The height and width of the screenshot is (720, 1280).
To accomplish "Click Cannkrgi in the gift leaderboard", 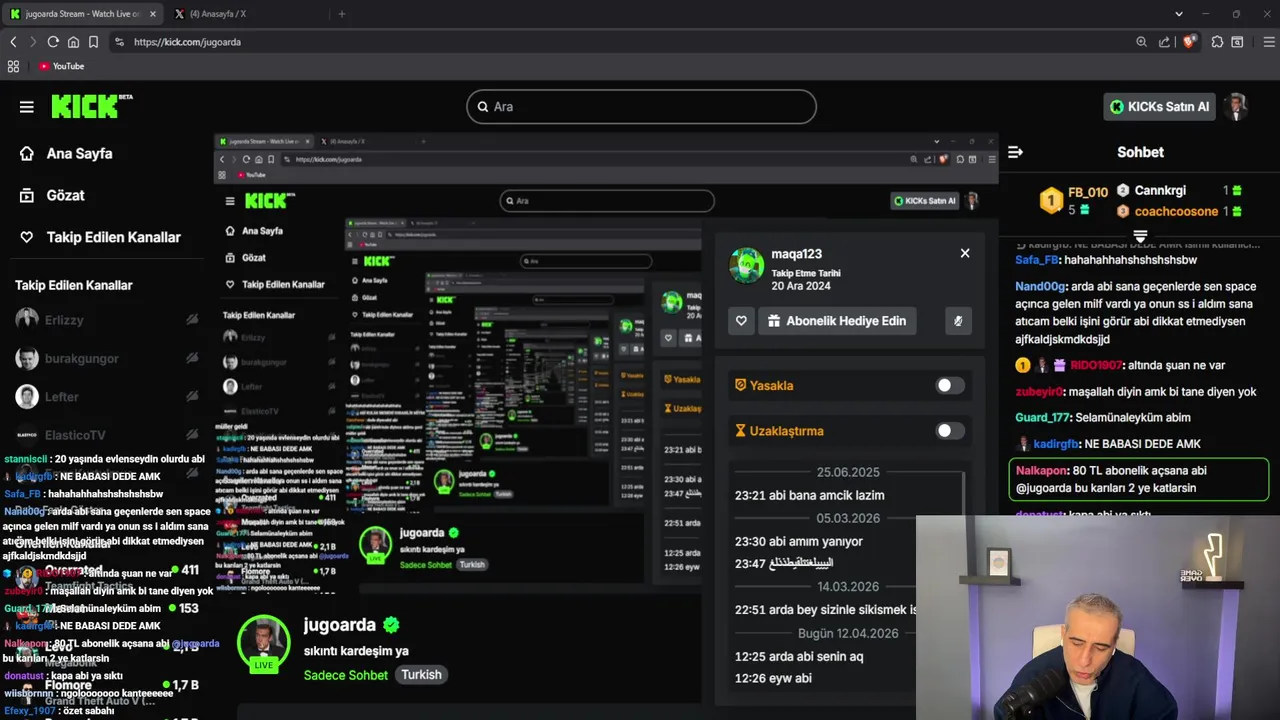I will pos(1160,190).
